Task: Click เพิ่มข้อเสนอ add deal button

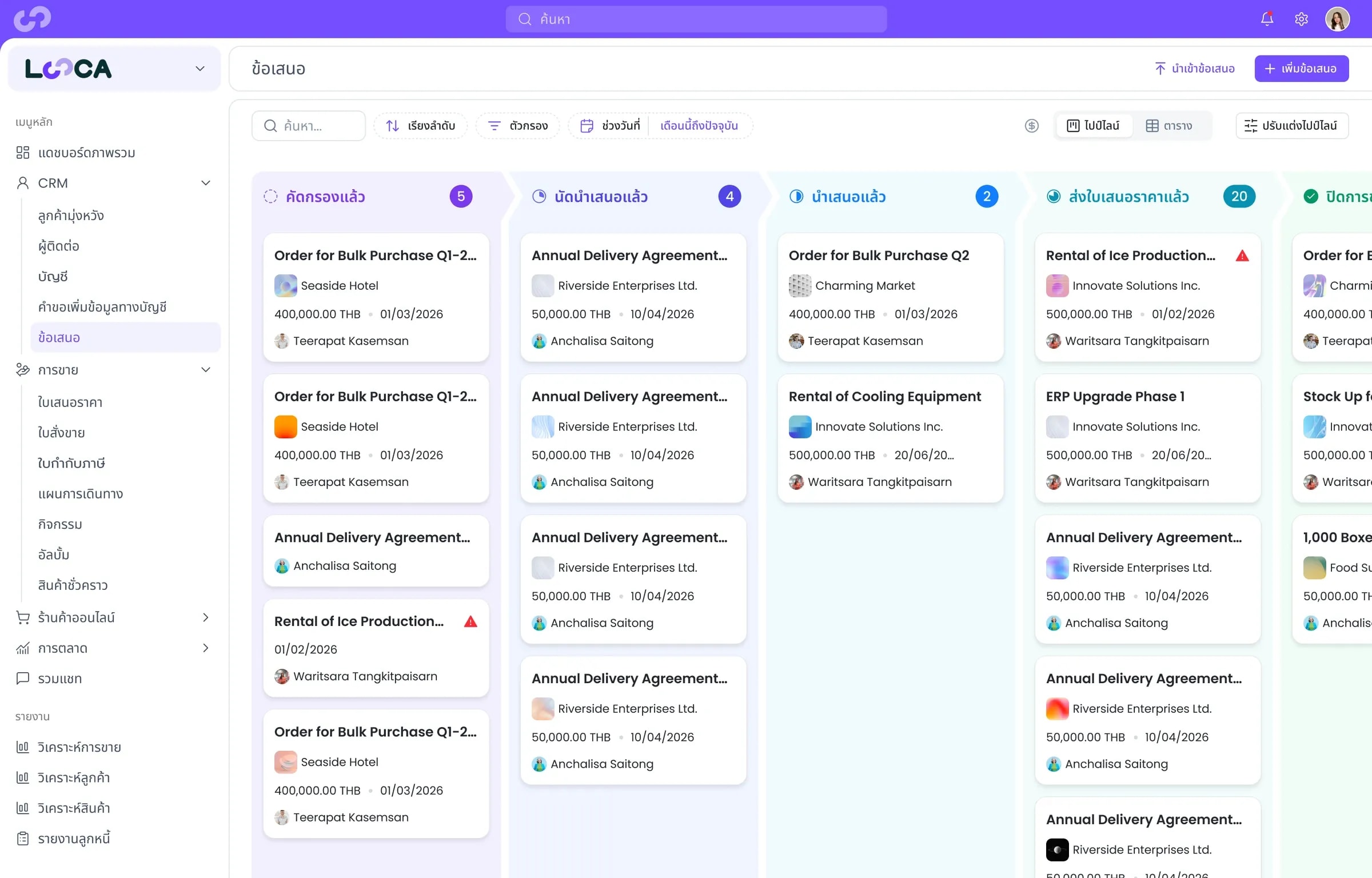Action: tap(1302, 69)
